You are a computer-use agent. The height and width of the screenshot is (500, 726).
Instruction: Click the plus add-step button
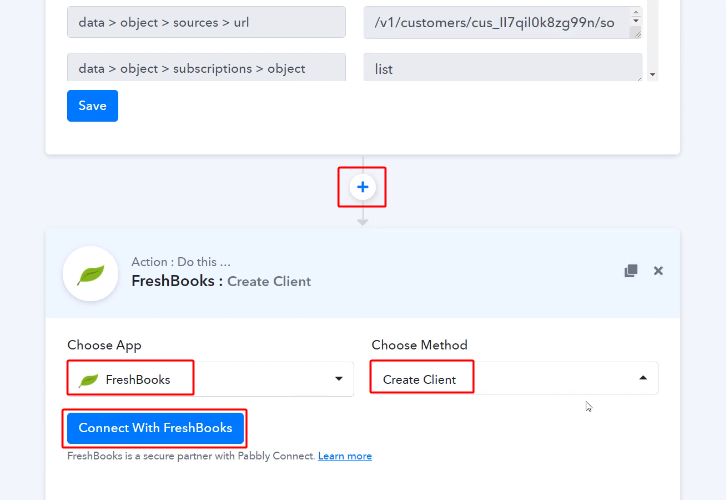point(363,187)
